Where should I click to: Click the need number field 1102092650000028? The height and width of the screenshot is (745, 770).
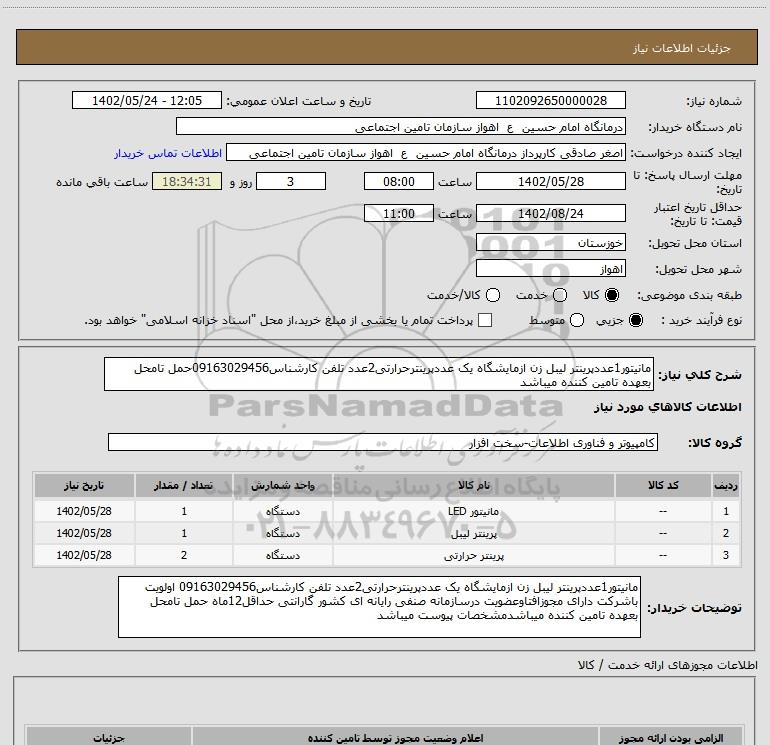[x=550, y=101]
